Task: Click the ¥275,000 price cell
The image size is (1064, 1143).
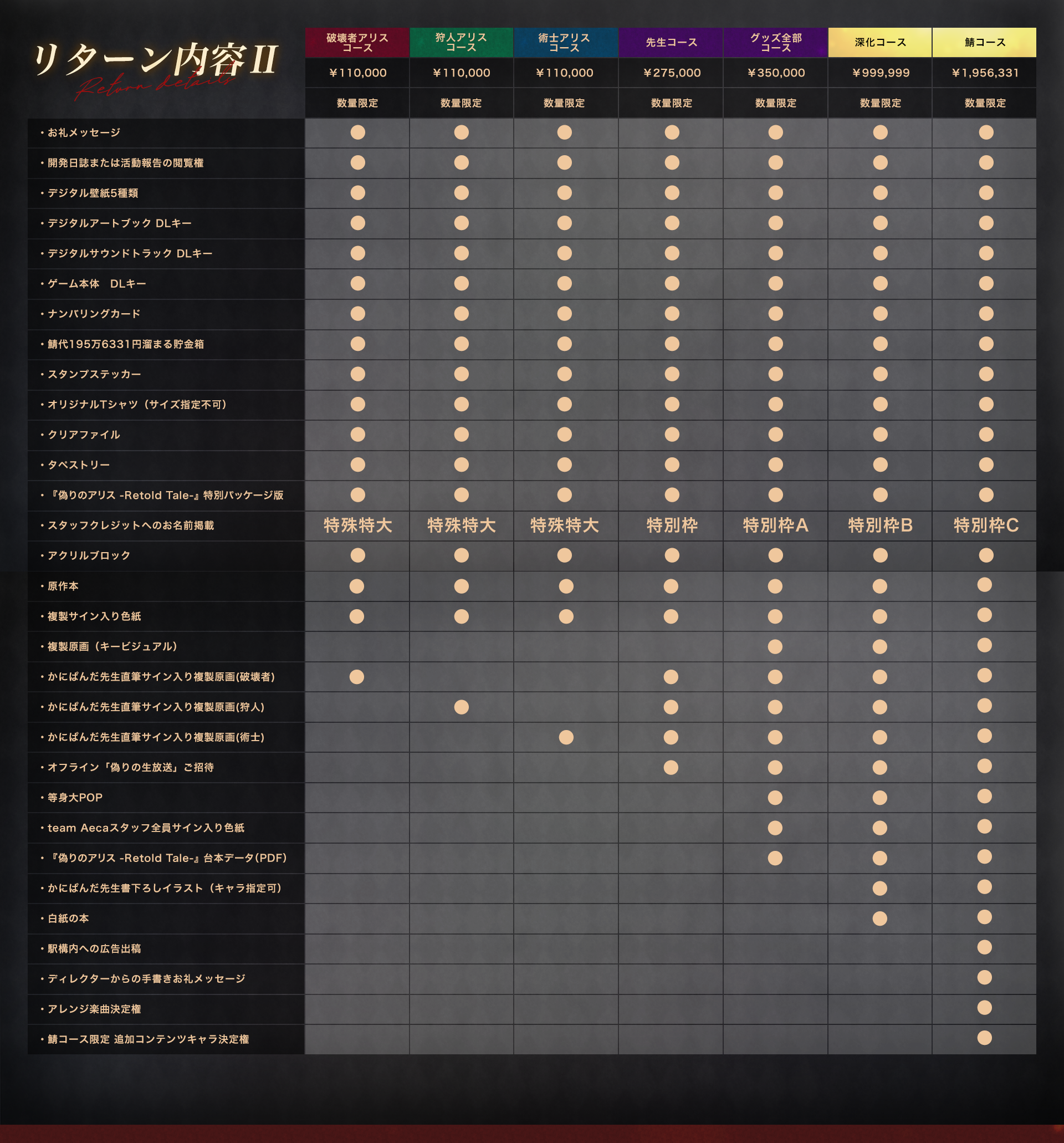Action: click(x=672, y=73)
